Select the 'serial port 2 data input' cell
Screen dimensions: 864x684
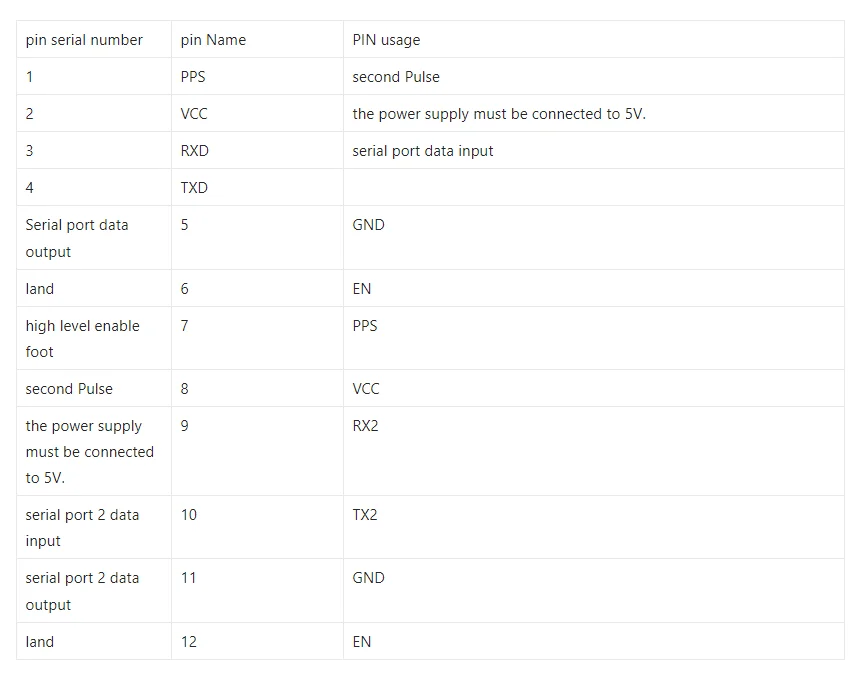(94, 527)
